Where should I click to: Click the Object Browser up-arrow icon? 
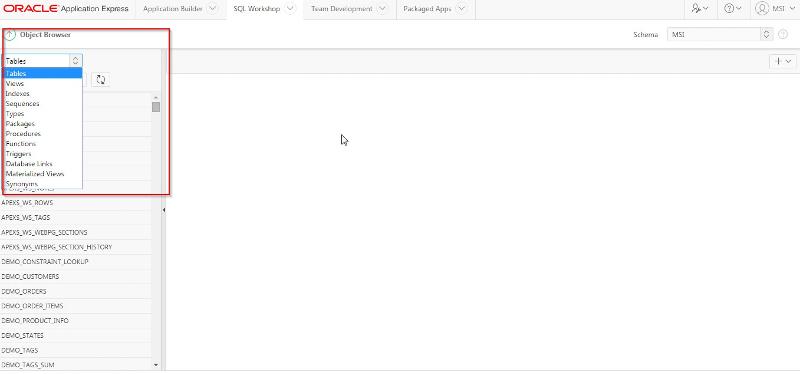10,35
